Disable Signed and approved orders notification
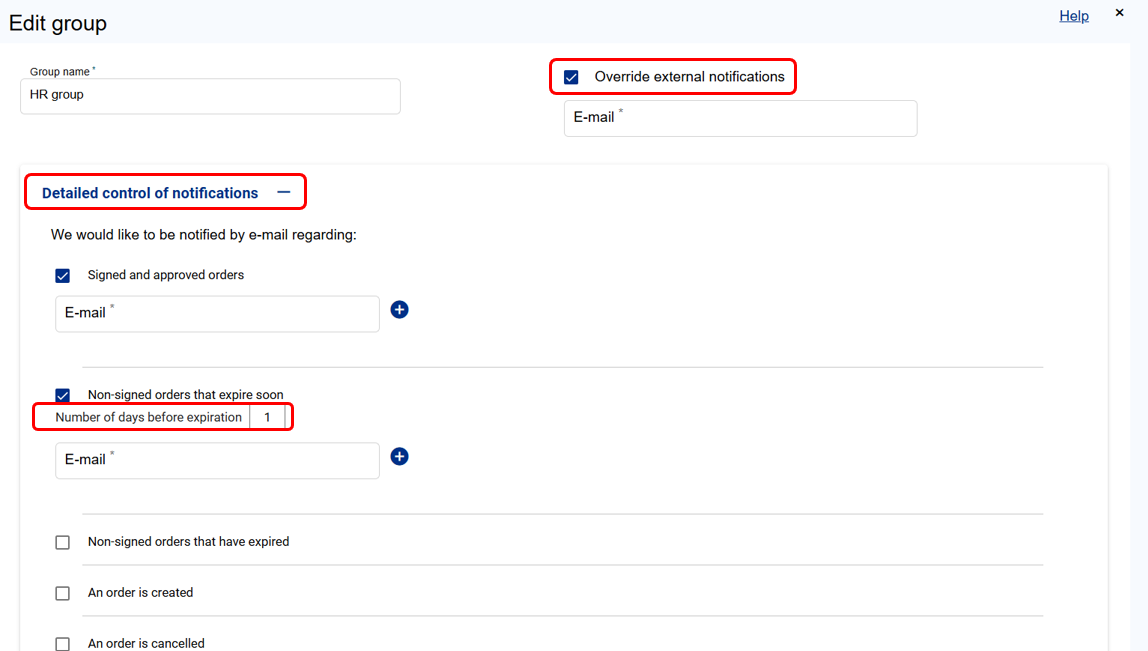This screenshot has width=1148, height=651. [63, 276]
